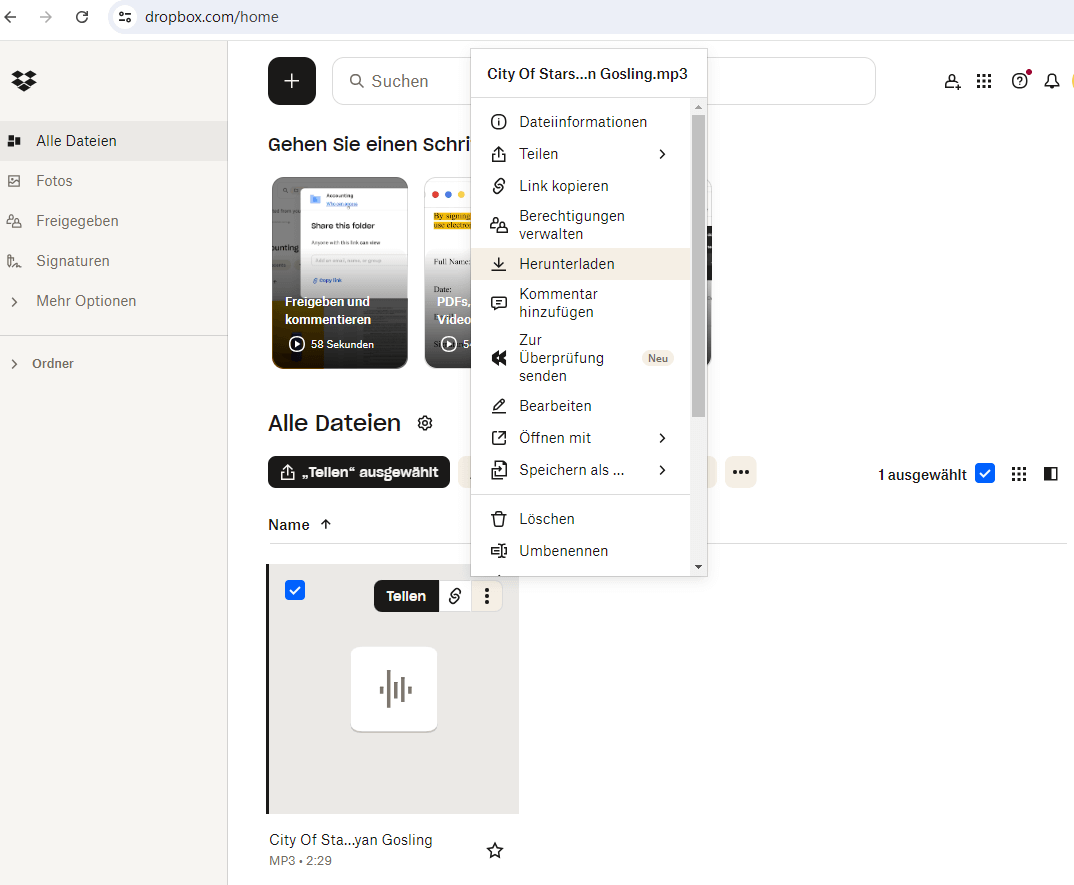The height and width of the screenshot is (885, 1074).
Task: Click the sort arrow next to Name
Action: pos(326,525)
